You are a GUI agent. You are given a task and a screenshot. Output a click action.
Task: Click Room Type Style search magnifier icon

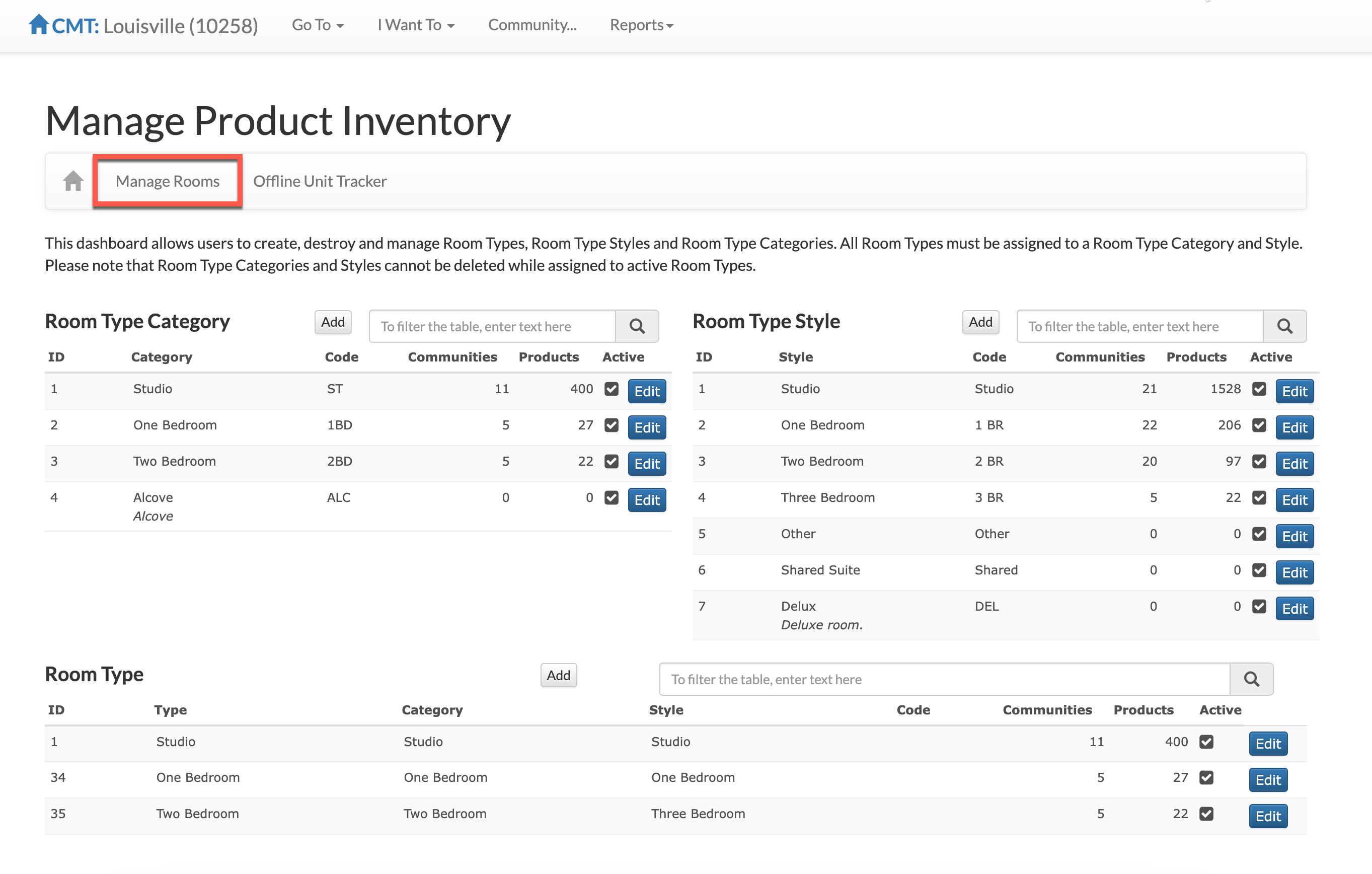pos(1284,326)
